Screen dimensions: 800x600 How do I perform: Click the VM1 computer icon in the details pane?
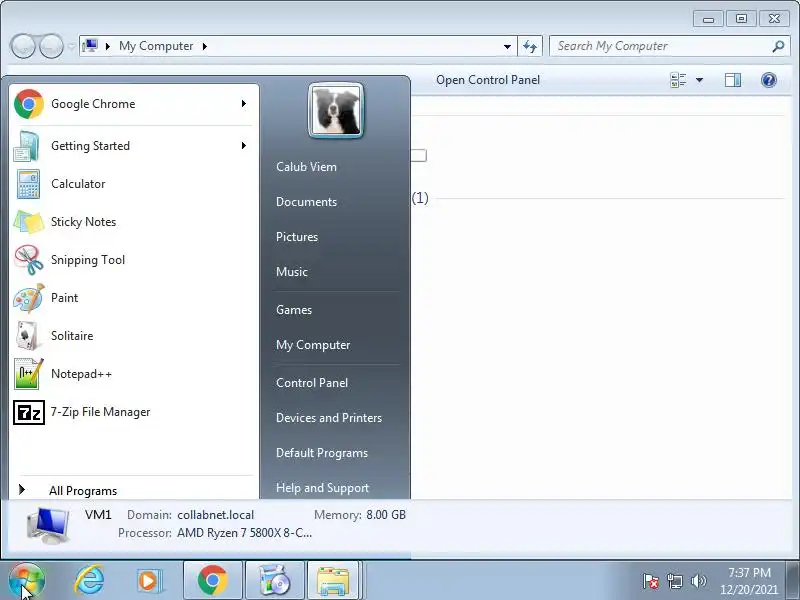click(48, 526)
